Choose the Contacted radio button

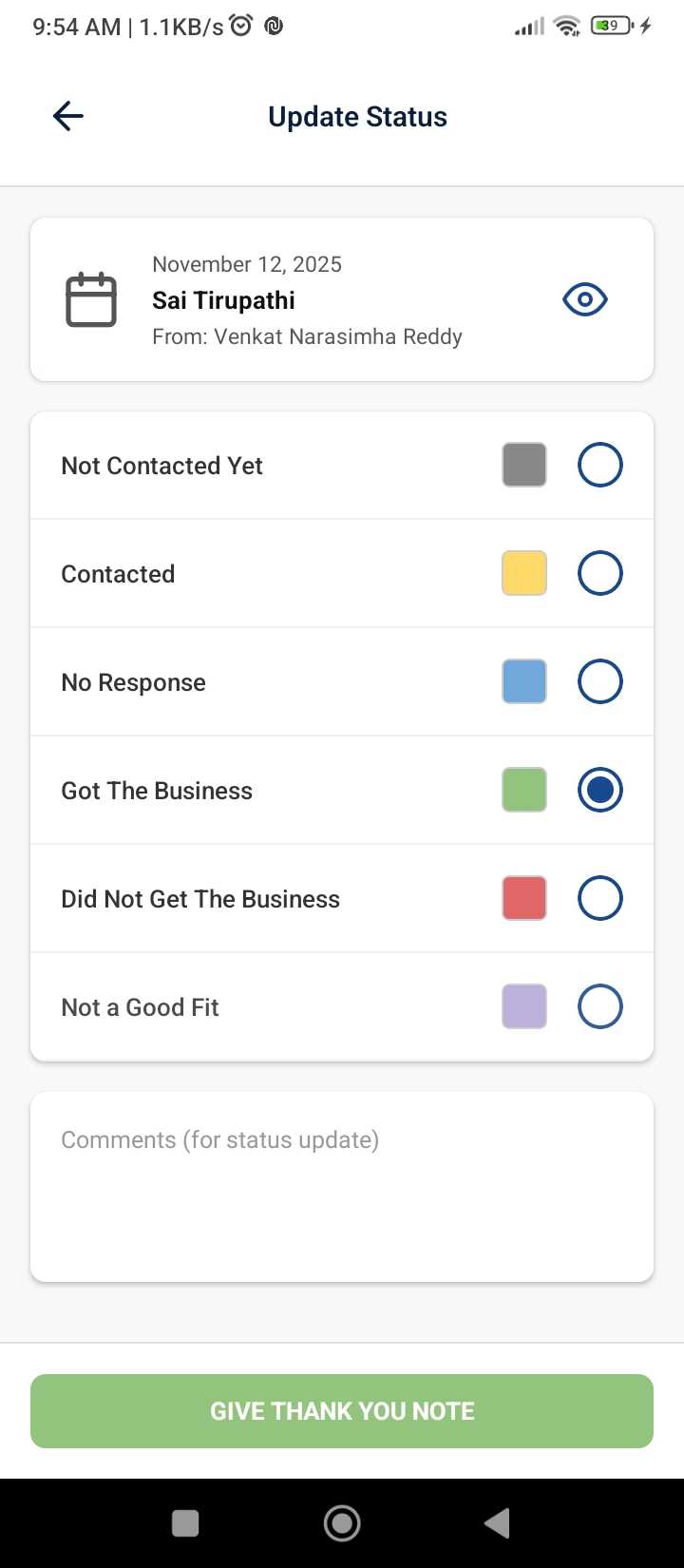pos(599,574)
